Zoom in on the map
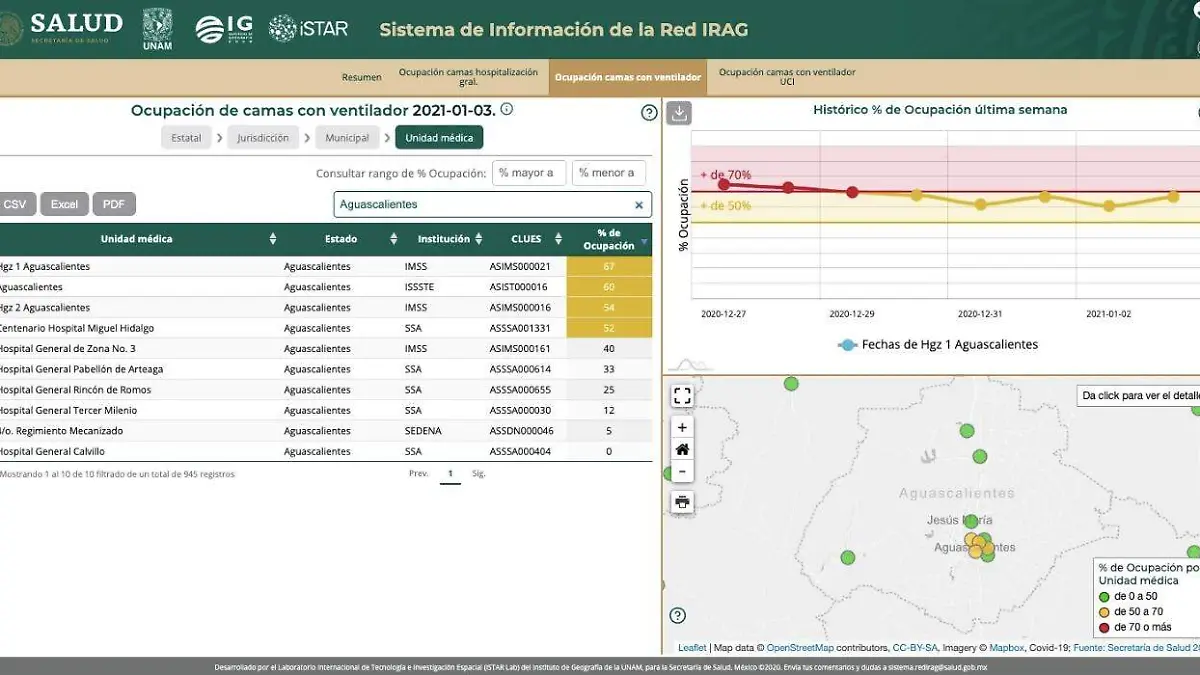Viewport: 1200px width, 675px height. (682, 427)
